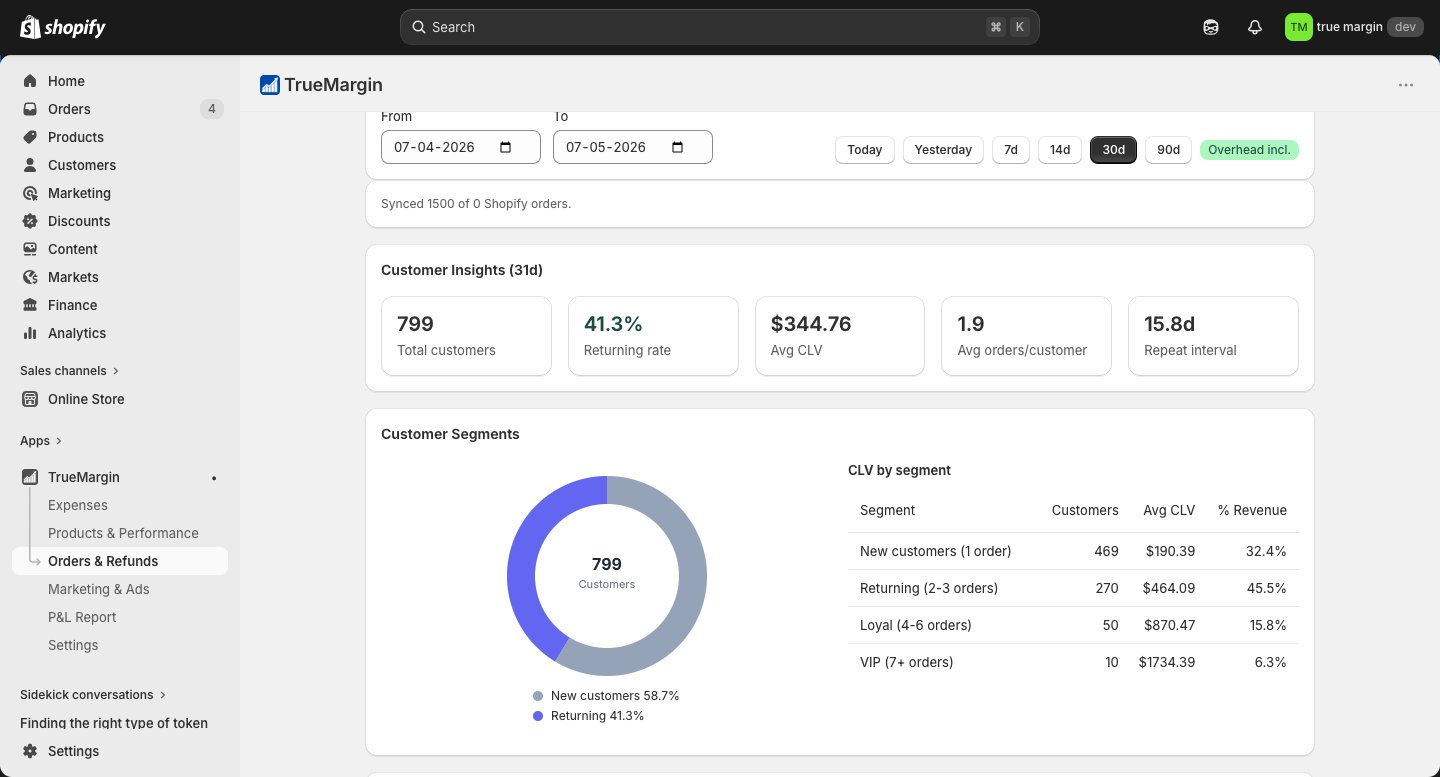This screenshot has height=777, width=1440.
Task: Click the '$344.76' Avg CLV card
Action: point(840,336)
